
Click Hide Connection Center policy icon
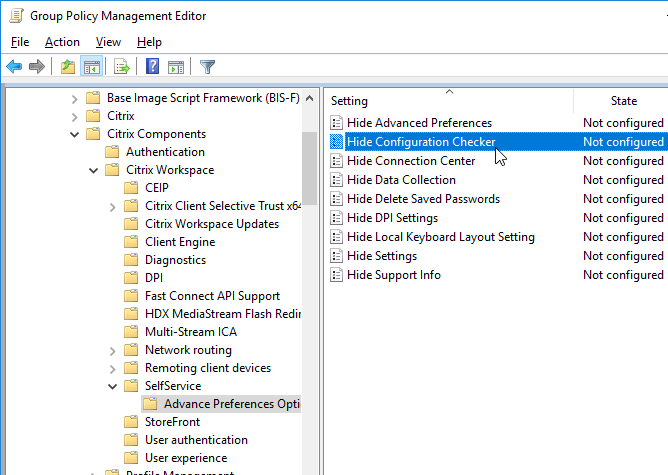tap(337, 161)
